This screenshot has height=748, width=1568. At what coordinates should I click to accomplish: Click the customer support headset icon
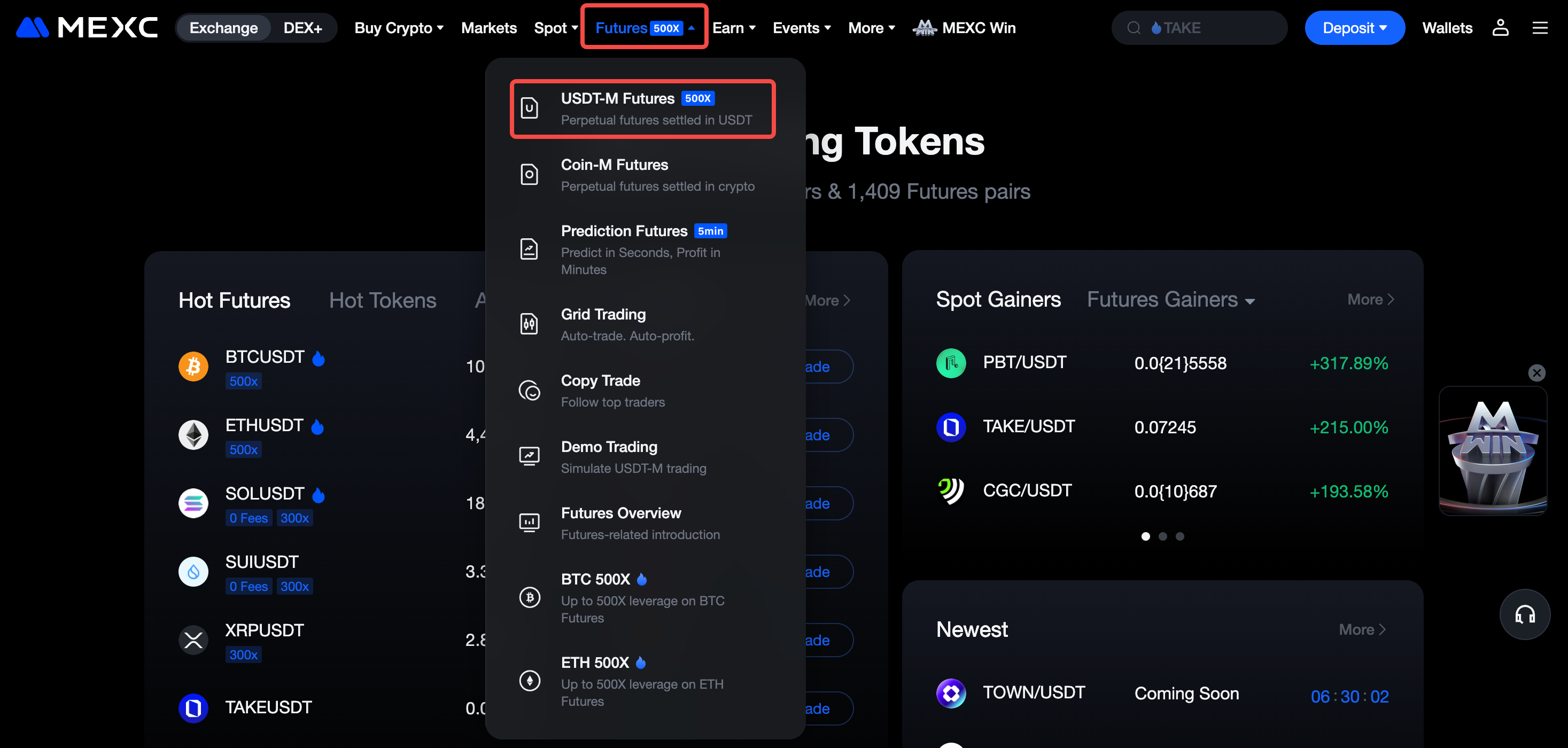(1524, 614)
